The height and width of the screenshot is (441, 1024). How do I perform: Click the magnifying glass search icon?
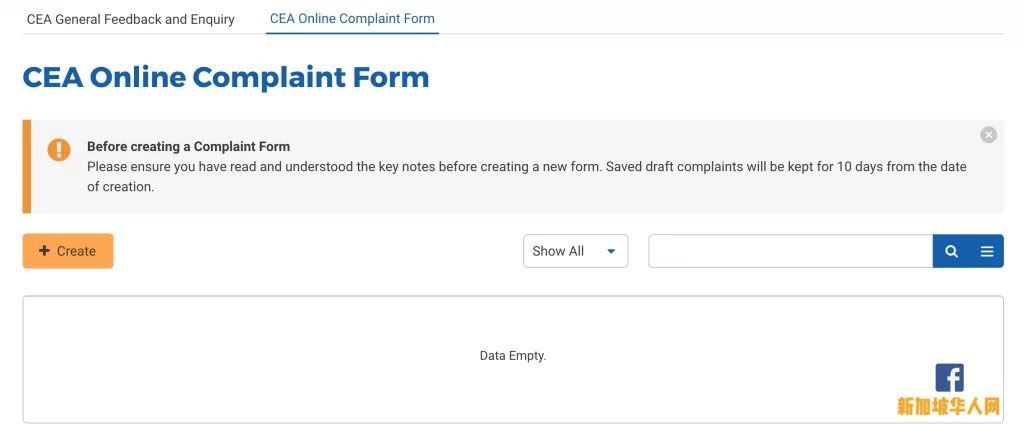pos(951,252)
